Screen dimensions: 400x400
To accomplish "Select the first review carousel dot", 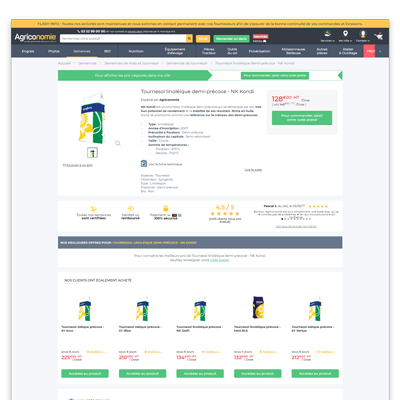I will coord(282,219).
